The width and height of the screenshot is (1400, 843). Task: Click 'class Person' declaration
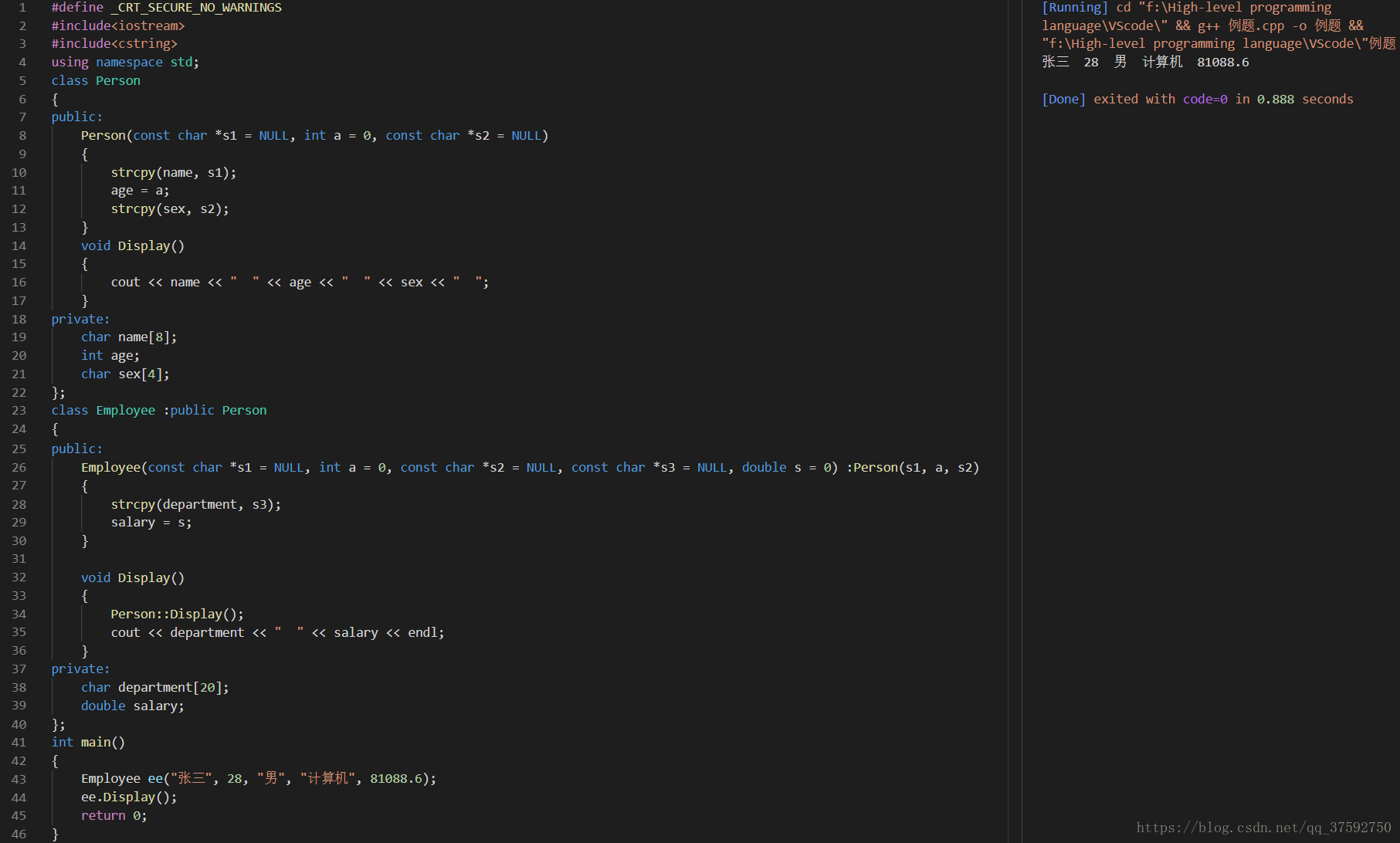pyautogui.click(x=96, y=81)
